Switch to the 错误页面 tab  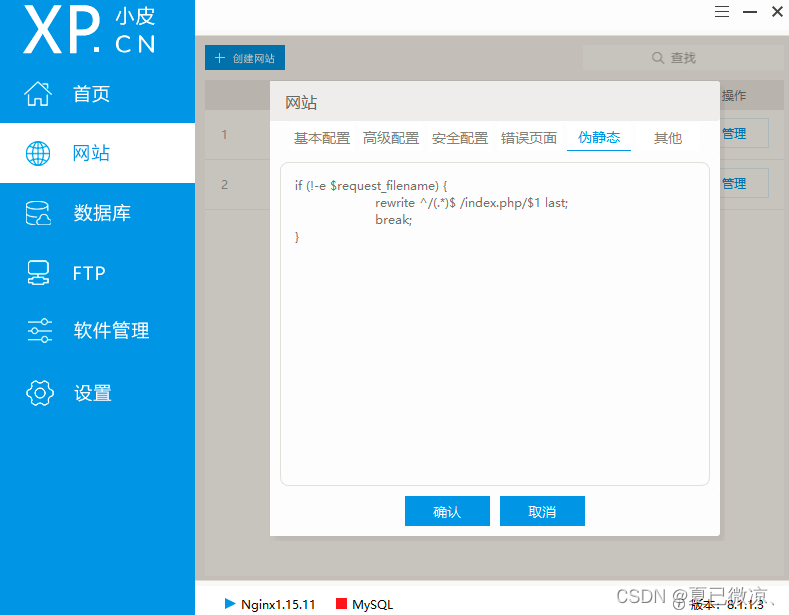[x=529, y=138]
